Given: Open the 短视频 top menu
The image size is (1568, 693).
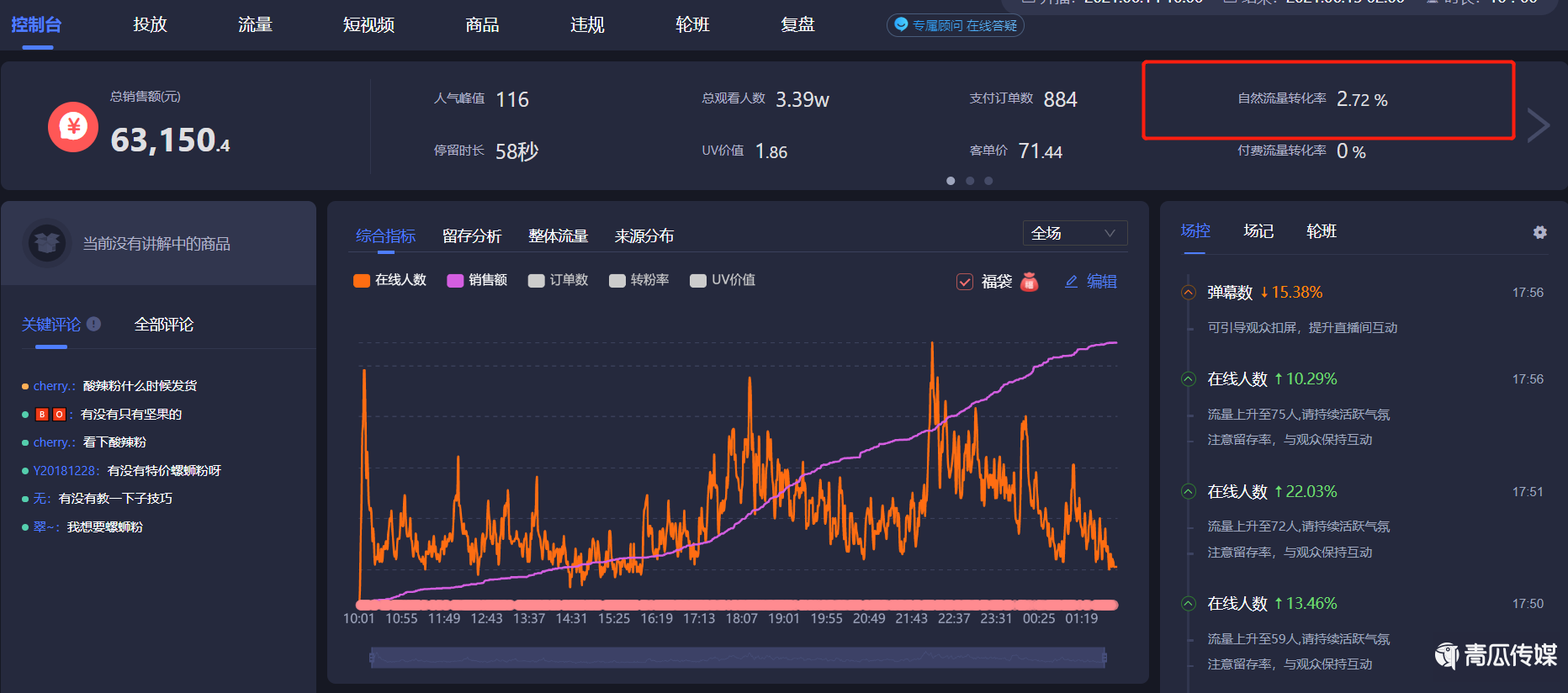Looking at the screenshot, I should click(368, 25).
